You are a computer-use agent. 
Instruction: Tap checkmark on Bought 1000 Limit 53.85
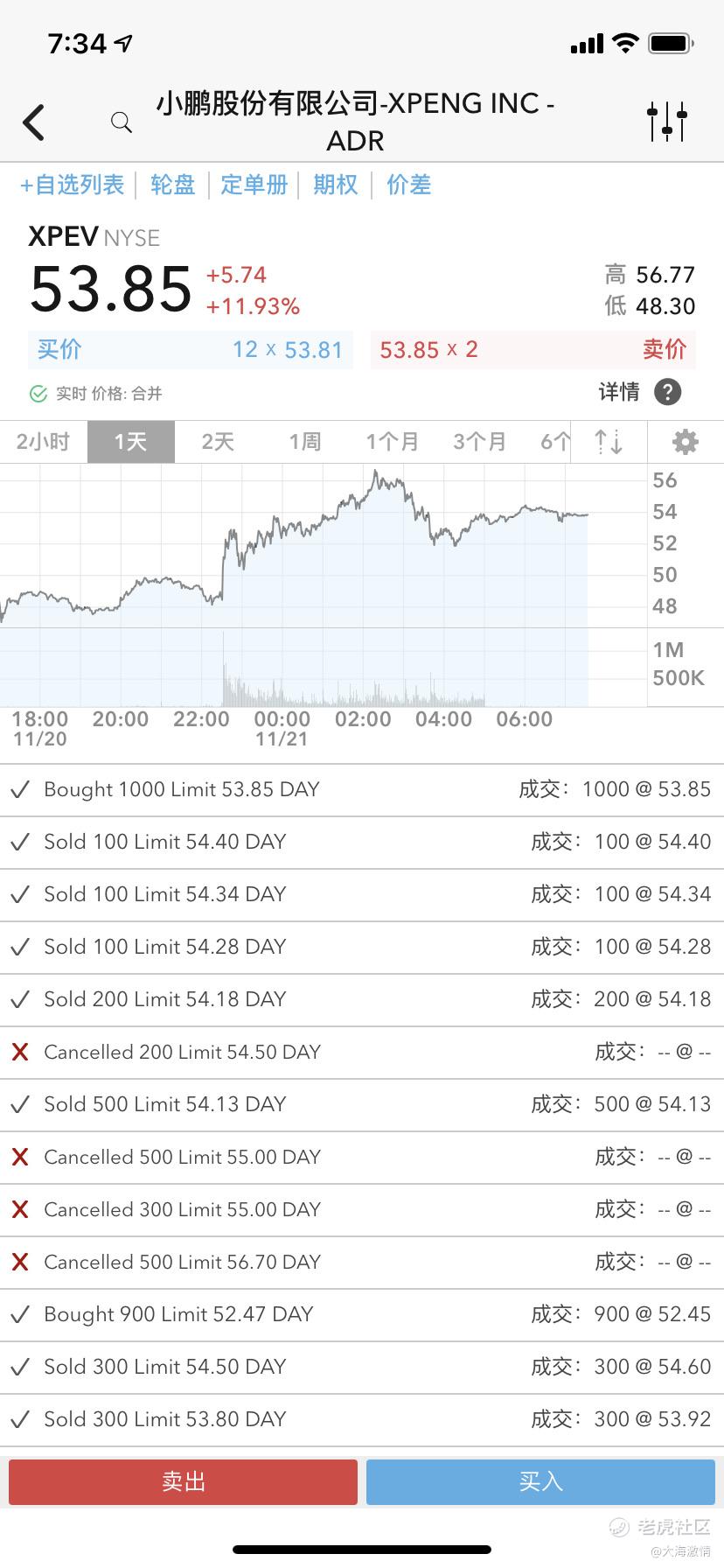click(20, 789)
